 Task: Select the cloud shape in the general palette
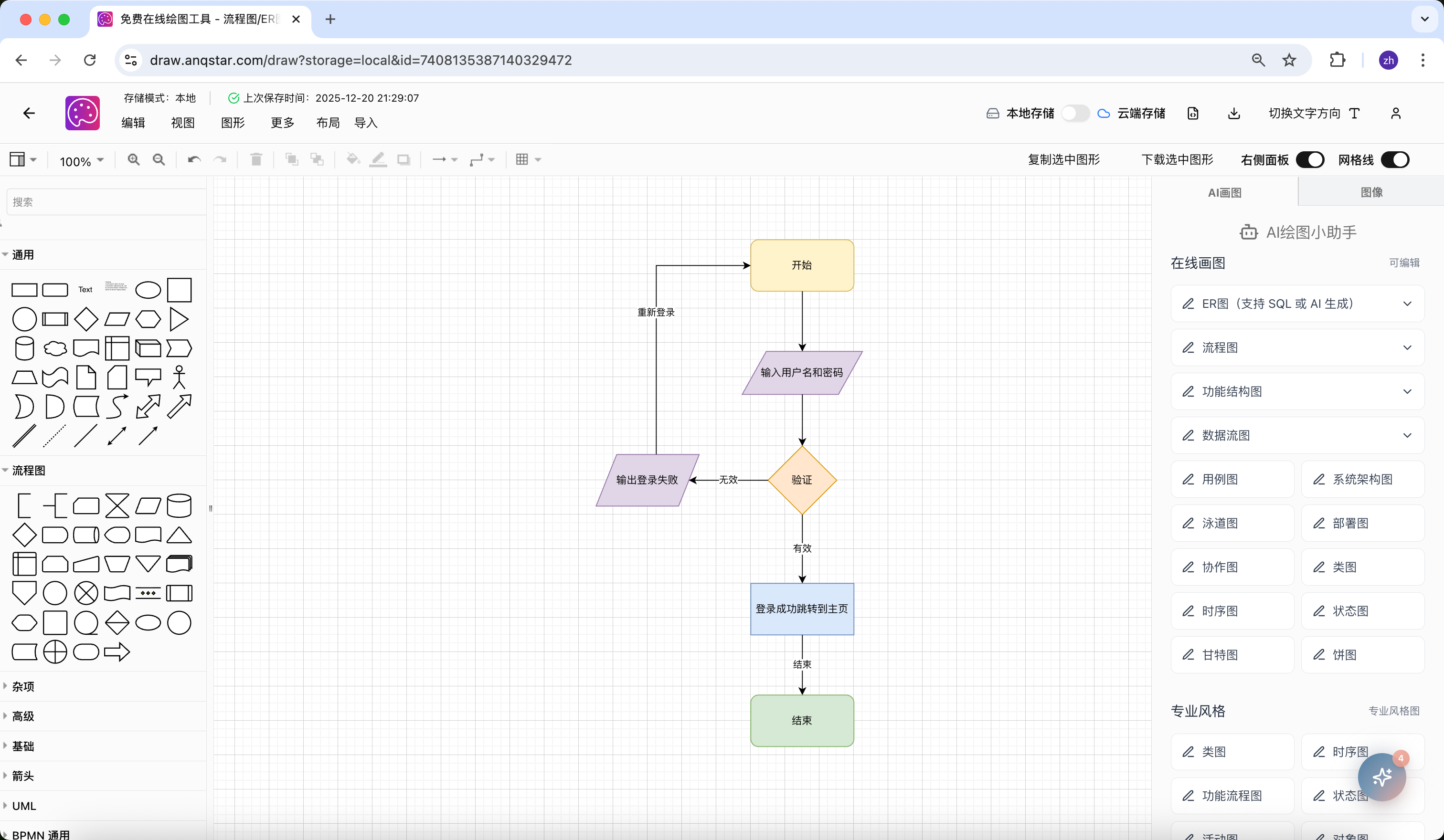pyautogui.click(x=55, y=348)
